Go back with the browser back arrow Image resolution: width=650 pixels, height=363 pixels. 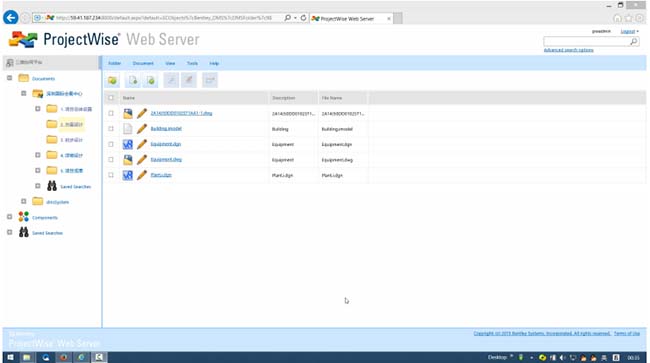click(x=10, y=18)
